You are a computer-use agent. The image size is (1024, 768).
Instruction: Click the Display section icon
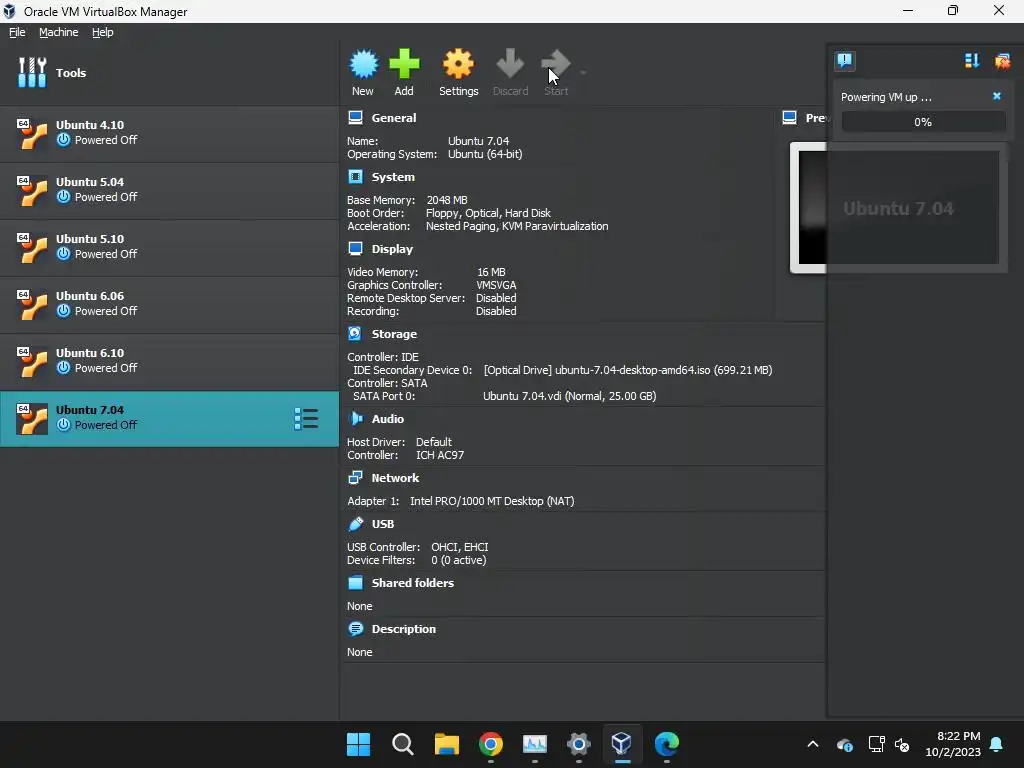355,248
